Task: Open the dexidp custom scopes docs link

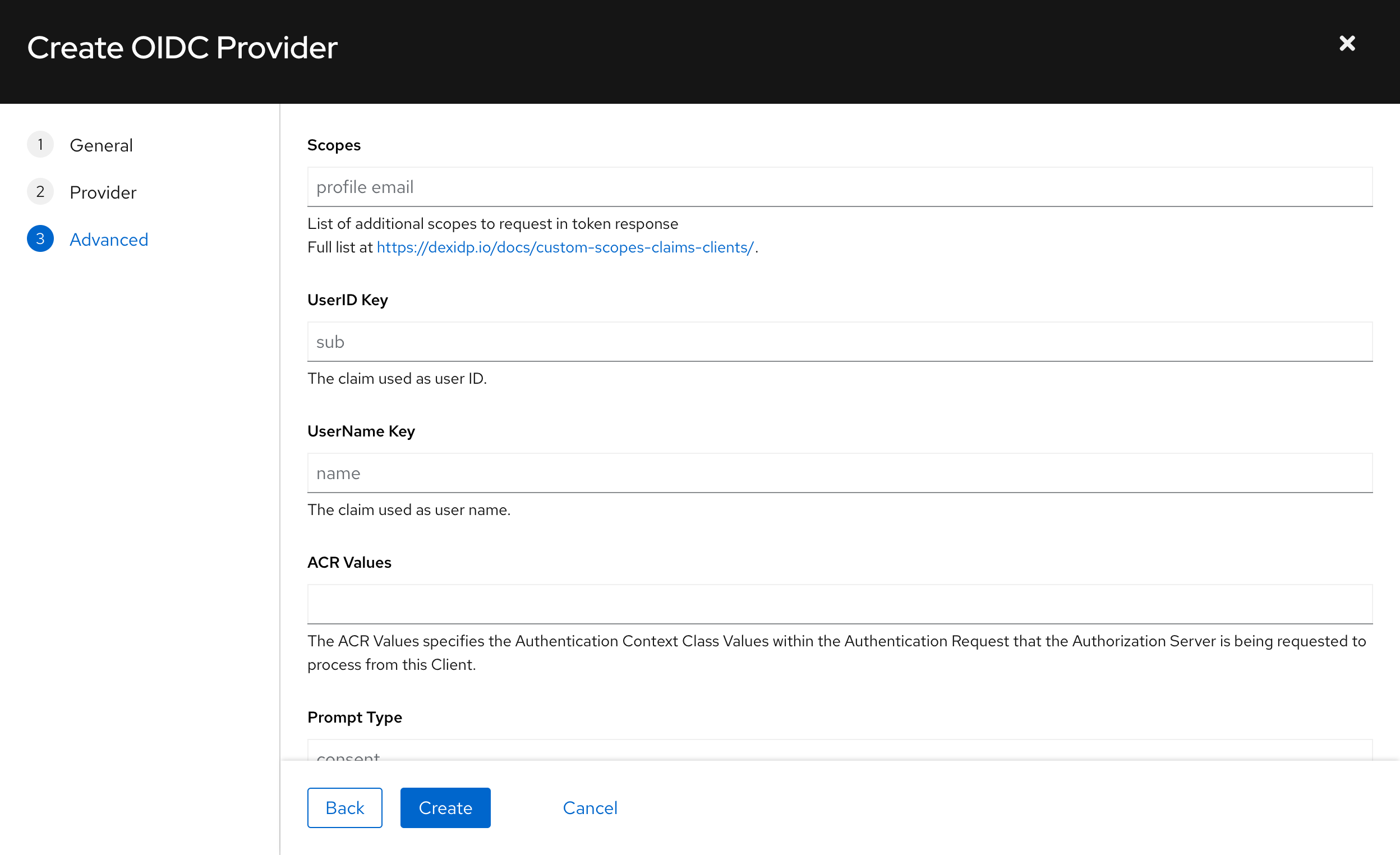Action: pyautogui.click(x=565, y=247)
